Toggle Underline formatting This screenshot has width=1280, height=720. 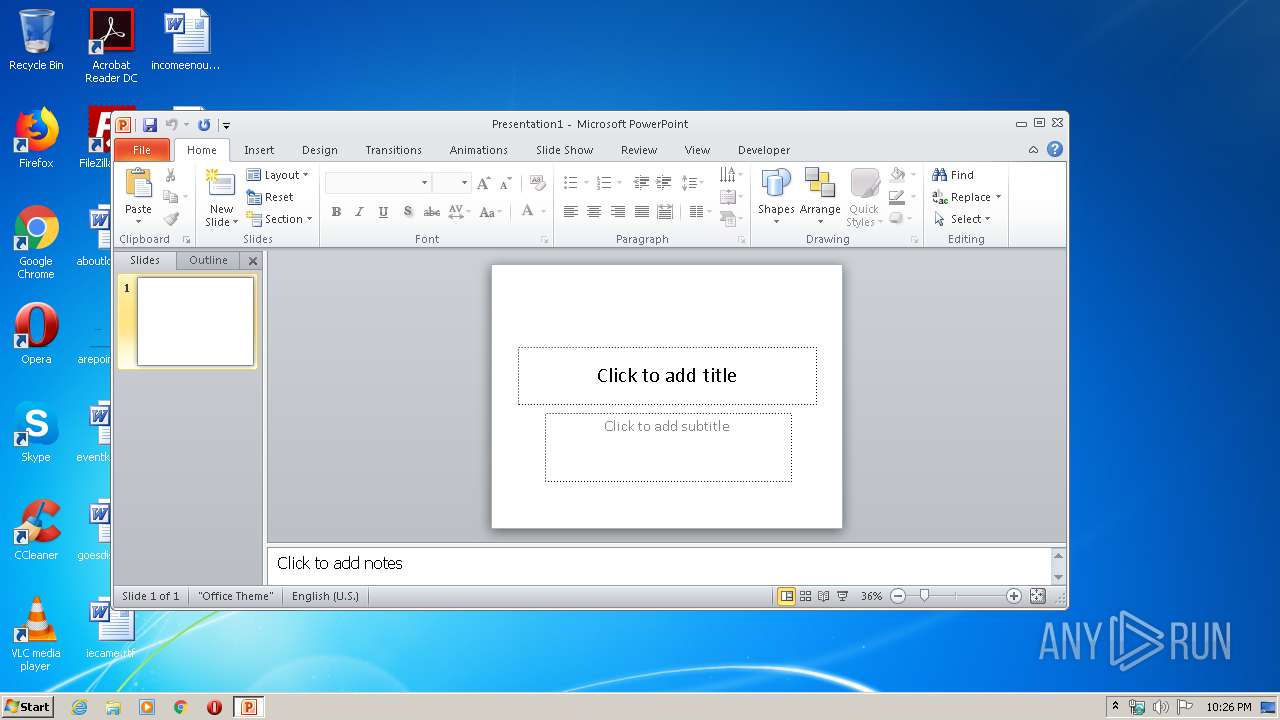(384, 212)
